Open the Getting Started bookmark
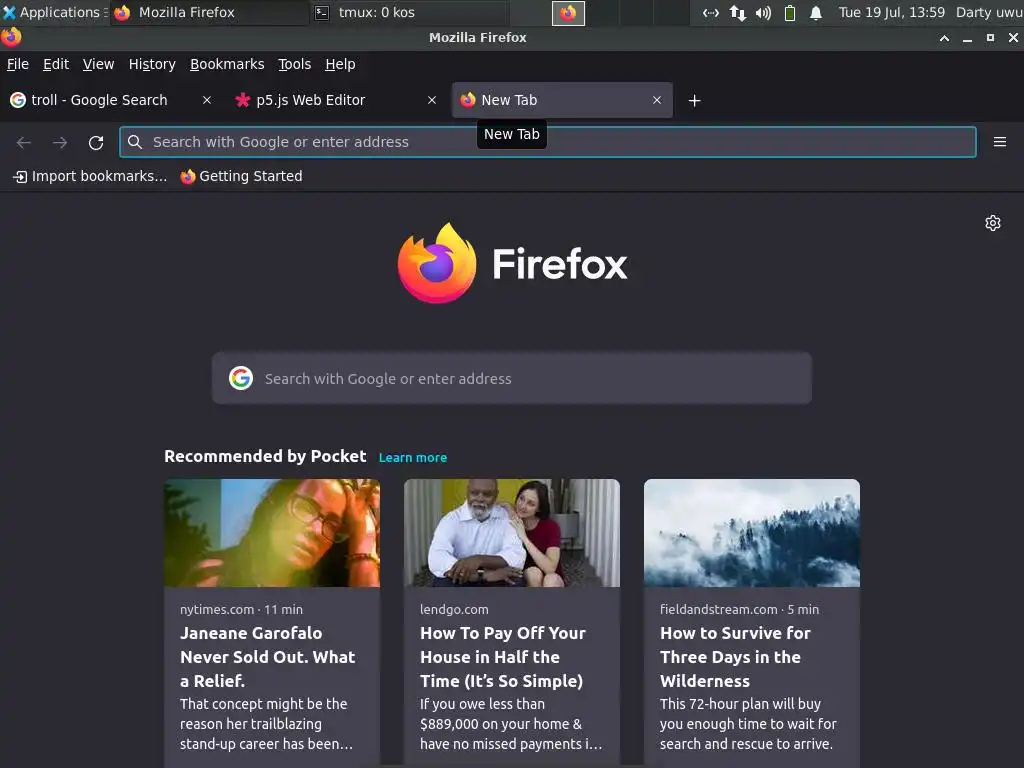The width and height of the screenshot is (1024, 768). tap(242, 176)
